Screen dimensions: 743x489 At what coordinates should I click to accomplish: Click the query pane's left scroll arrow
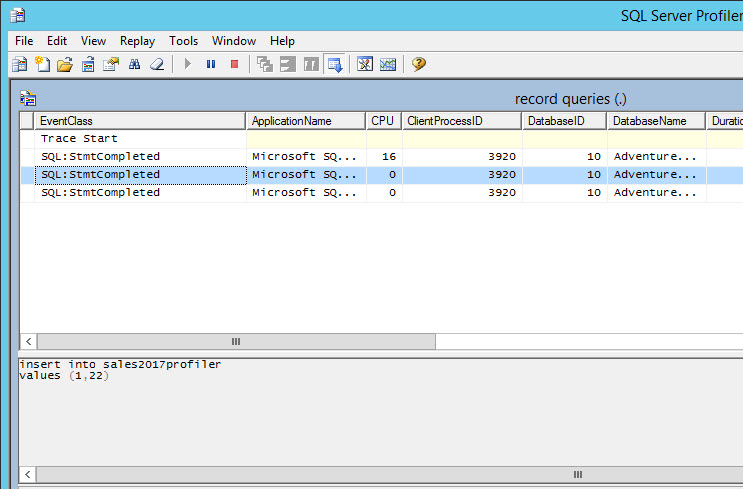tap(28, 474)
